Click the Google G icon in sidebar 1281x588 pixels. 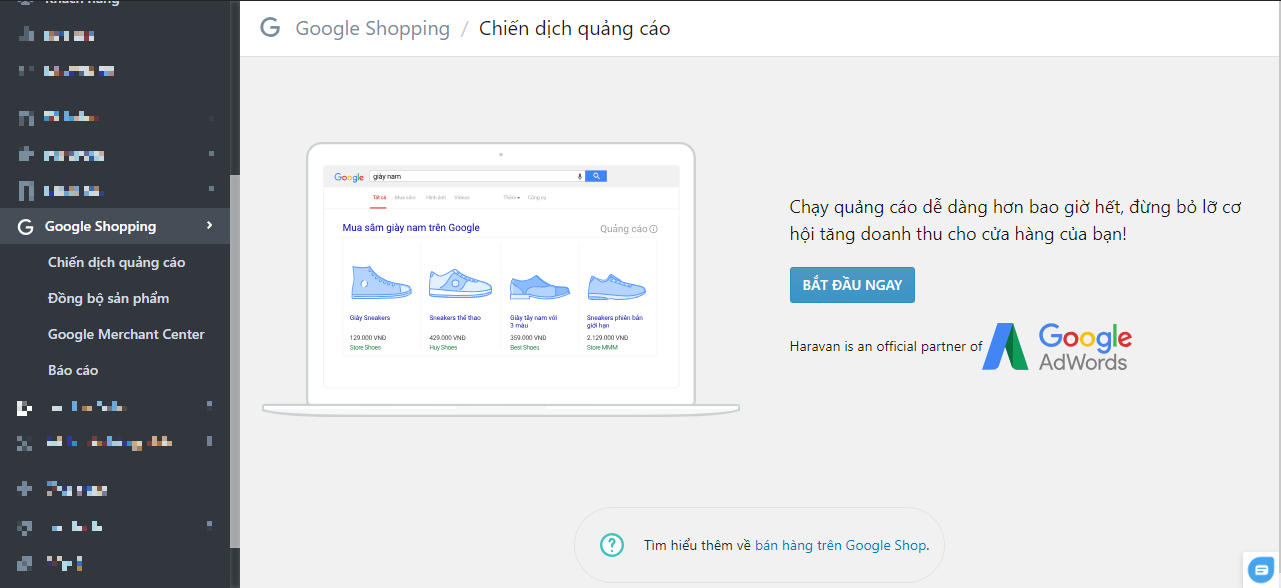[25, 227]
